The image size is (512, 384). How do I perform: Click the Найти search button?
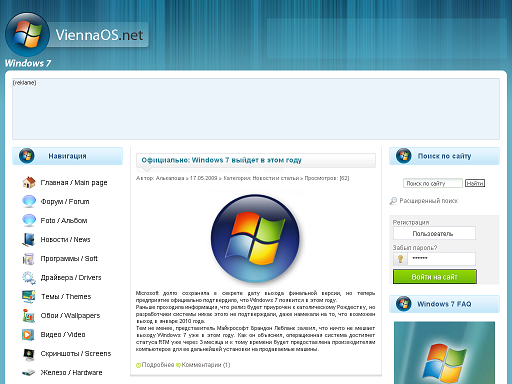pyautogui.click(x=475, y=183)
